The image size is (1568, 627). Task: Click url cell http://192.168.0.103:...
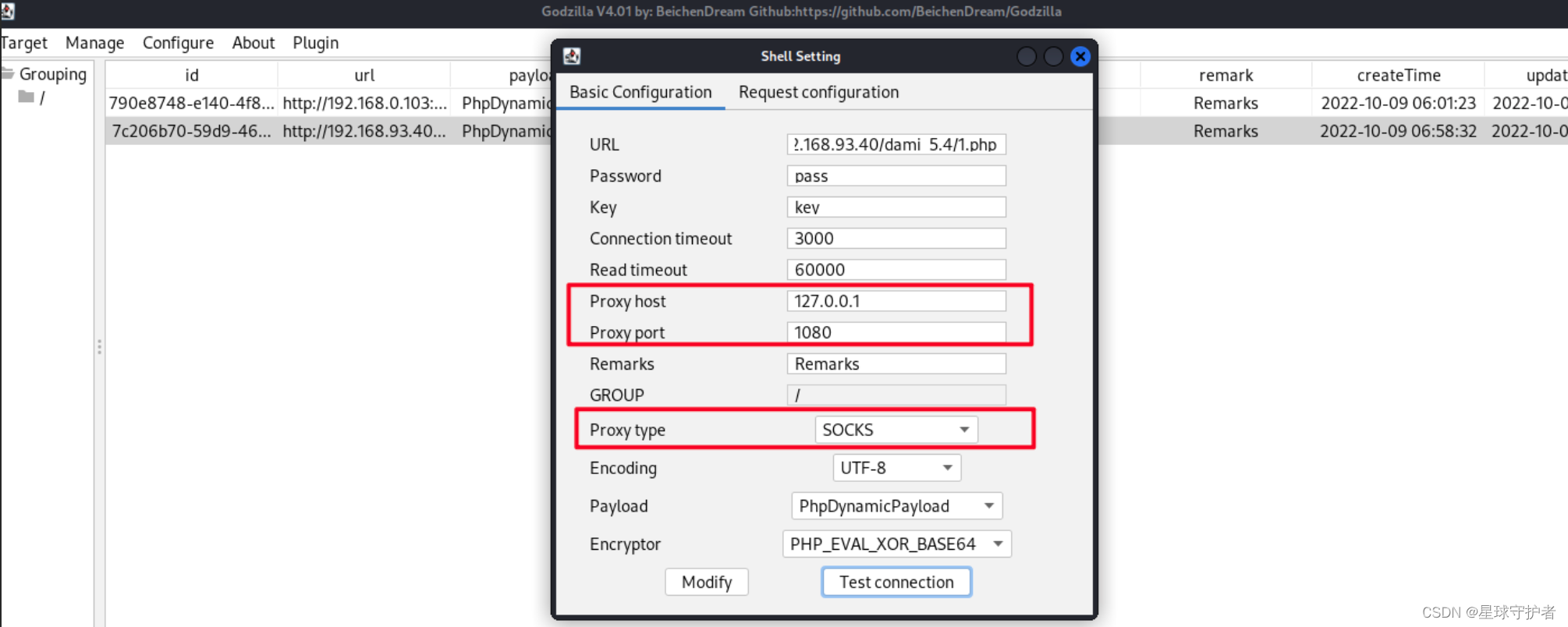[364, 103]
